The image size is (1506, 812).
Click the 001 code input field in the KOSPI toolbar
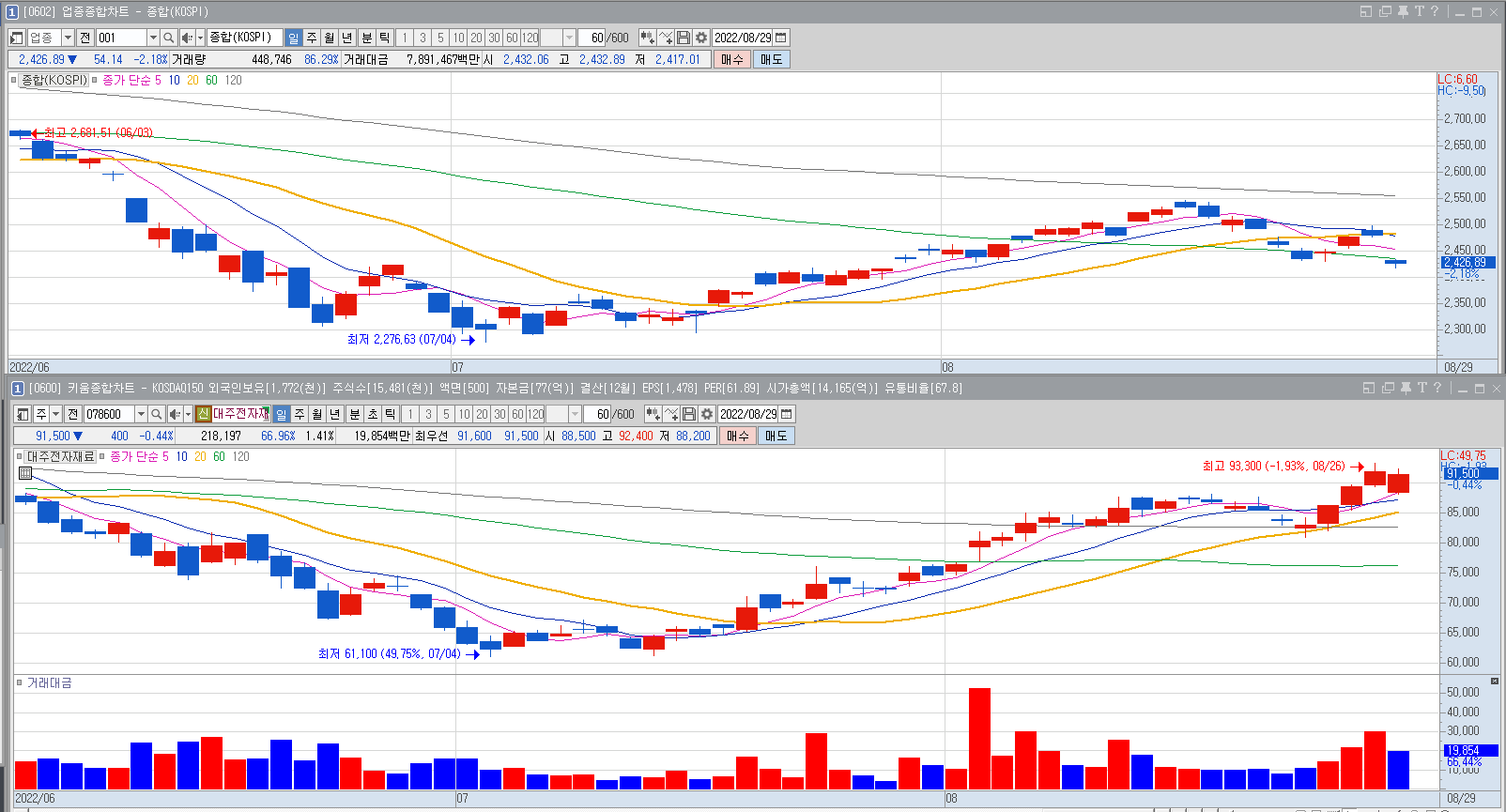coord(121,38)
